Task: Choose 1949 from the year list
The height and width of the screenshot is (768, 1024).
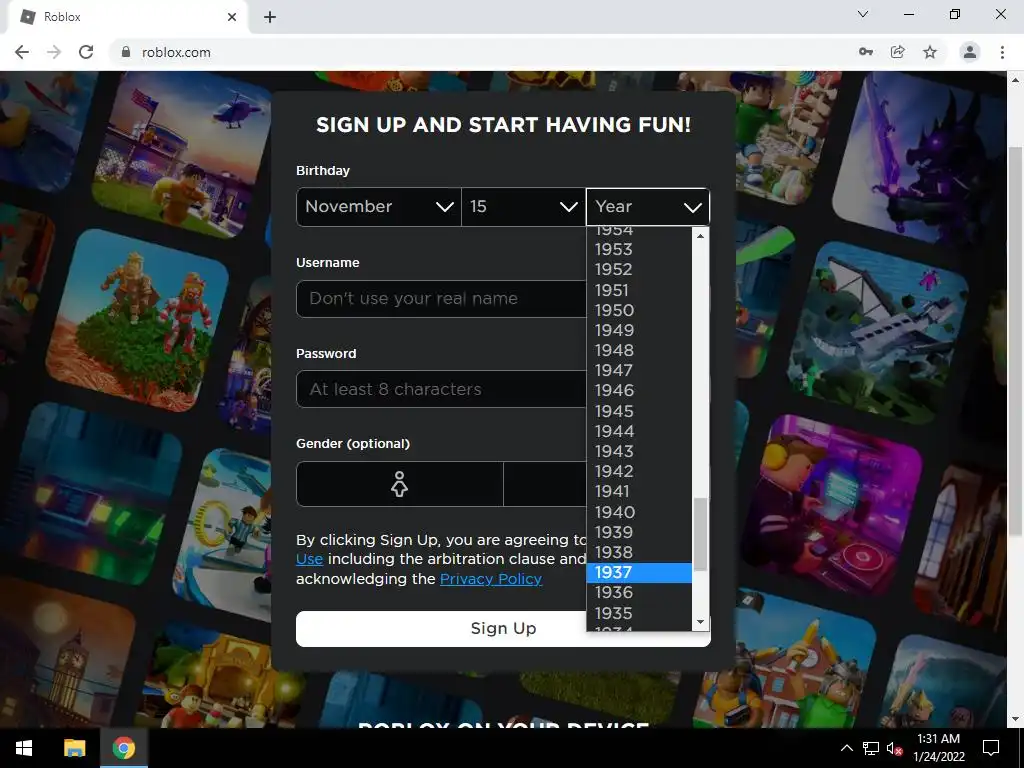Action: tap(639, 330)
